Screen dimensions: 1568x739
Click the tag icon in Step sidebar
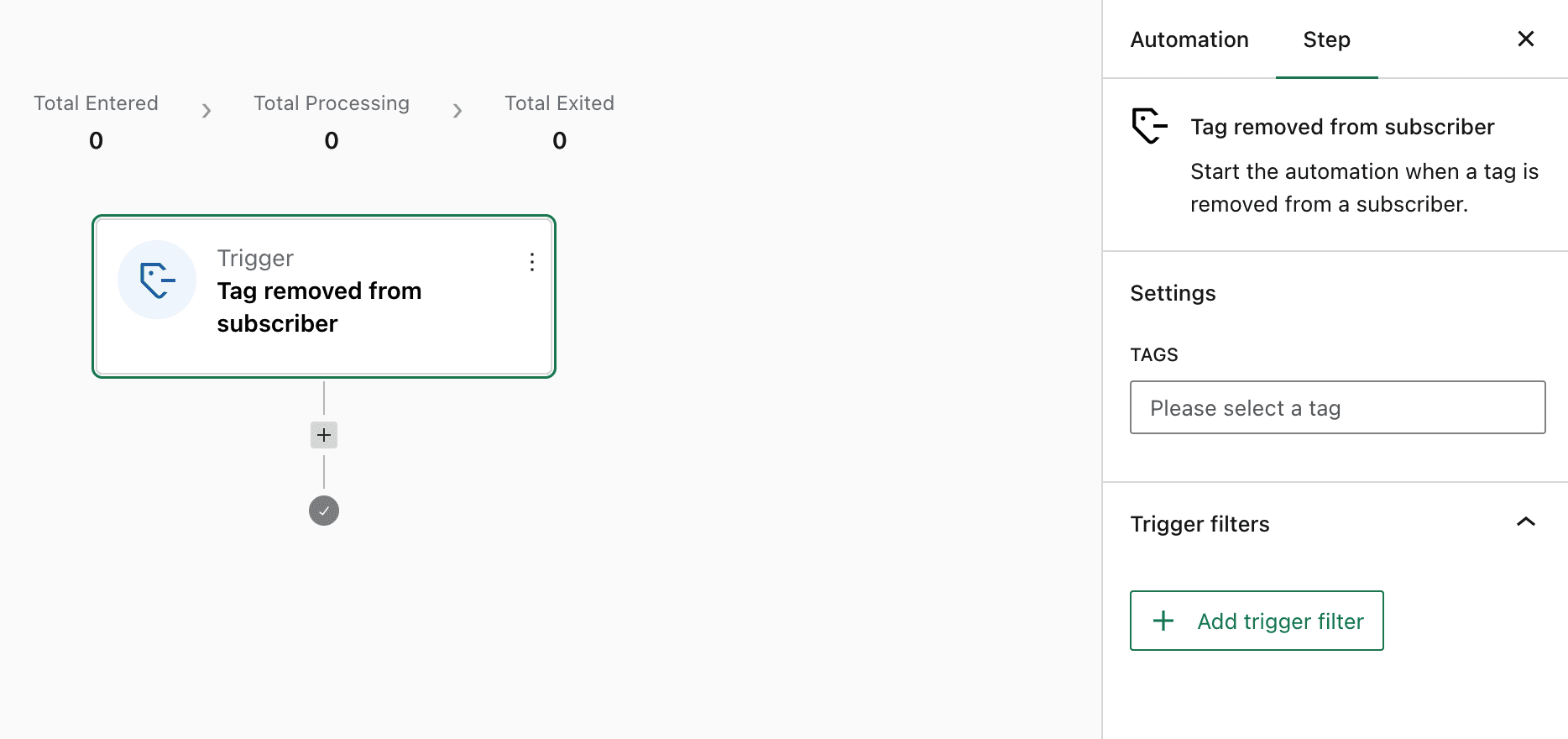click(1149, 126)
